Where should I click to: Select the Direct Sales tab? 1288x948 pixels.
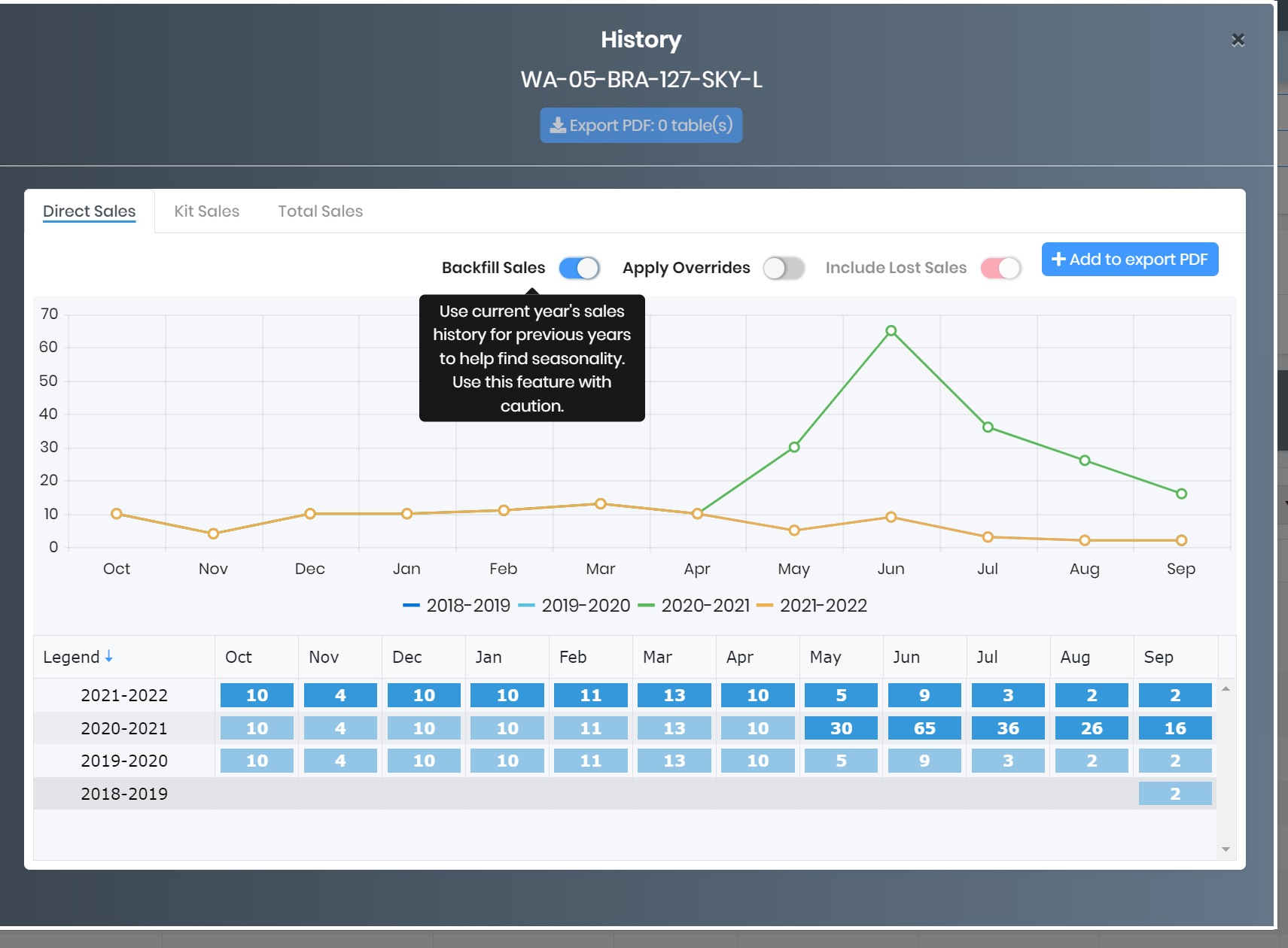click(90, 211)
